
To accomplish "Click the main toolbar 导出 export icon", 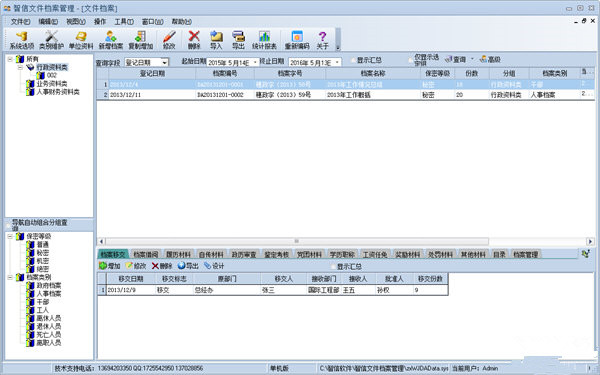I will pos(238,40).
